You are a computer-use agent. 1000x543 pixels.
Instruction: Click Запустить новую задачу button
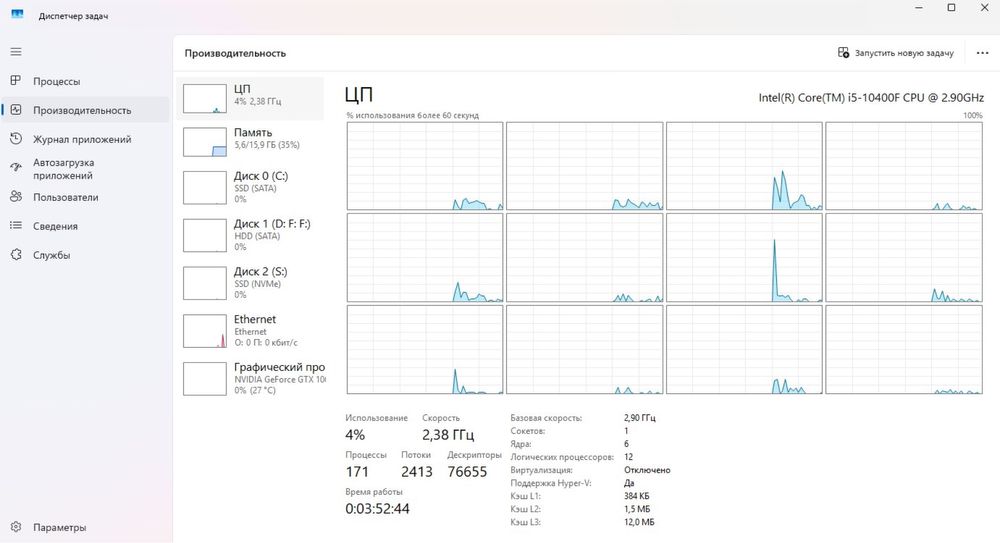pos(895,53)
